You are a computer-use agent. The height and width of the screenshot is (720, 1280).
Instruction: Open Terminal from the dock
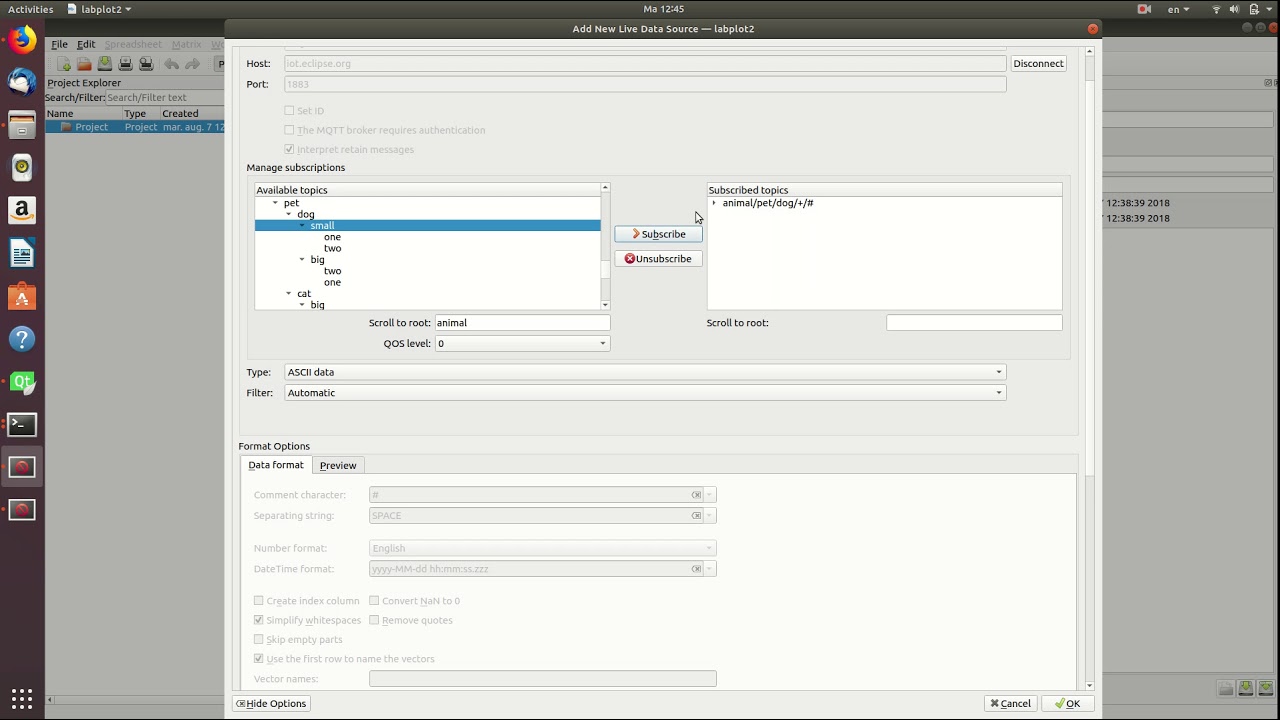pyautogui.click(x=22, y=424)
